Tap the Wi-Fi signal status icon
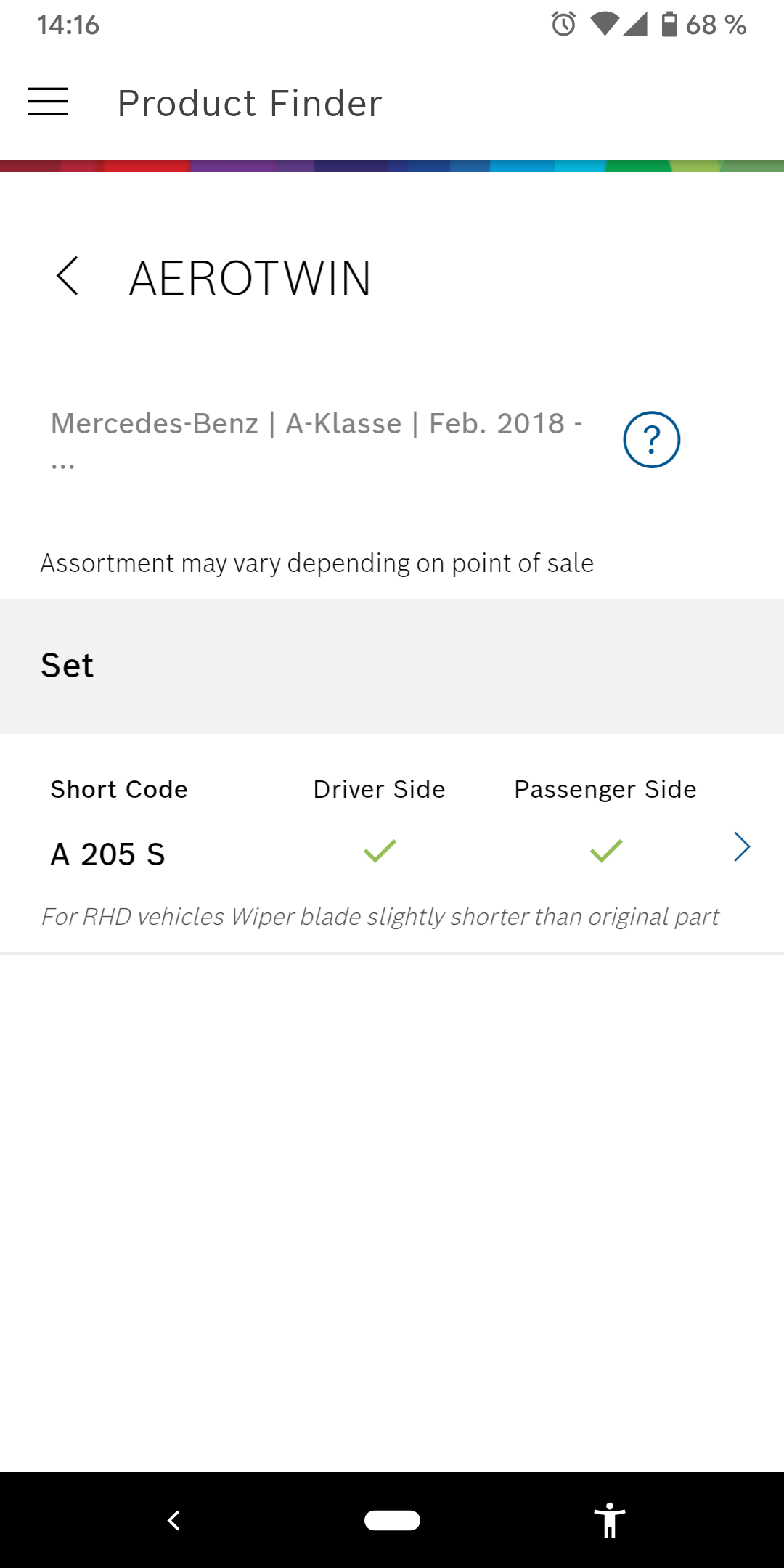 tap(604, 25)
